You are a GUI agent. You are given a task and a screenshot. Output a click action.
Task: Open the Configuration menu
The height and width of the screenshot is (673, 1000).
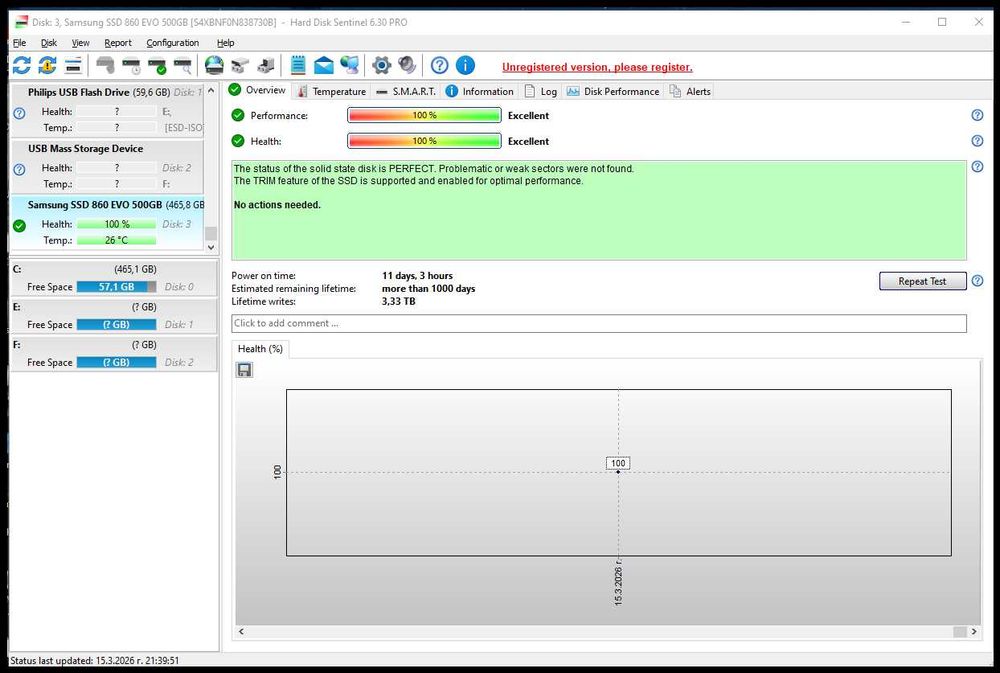pyautogui.click(x=173, y=43)
